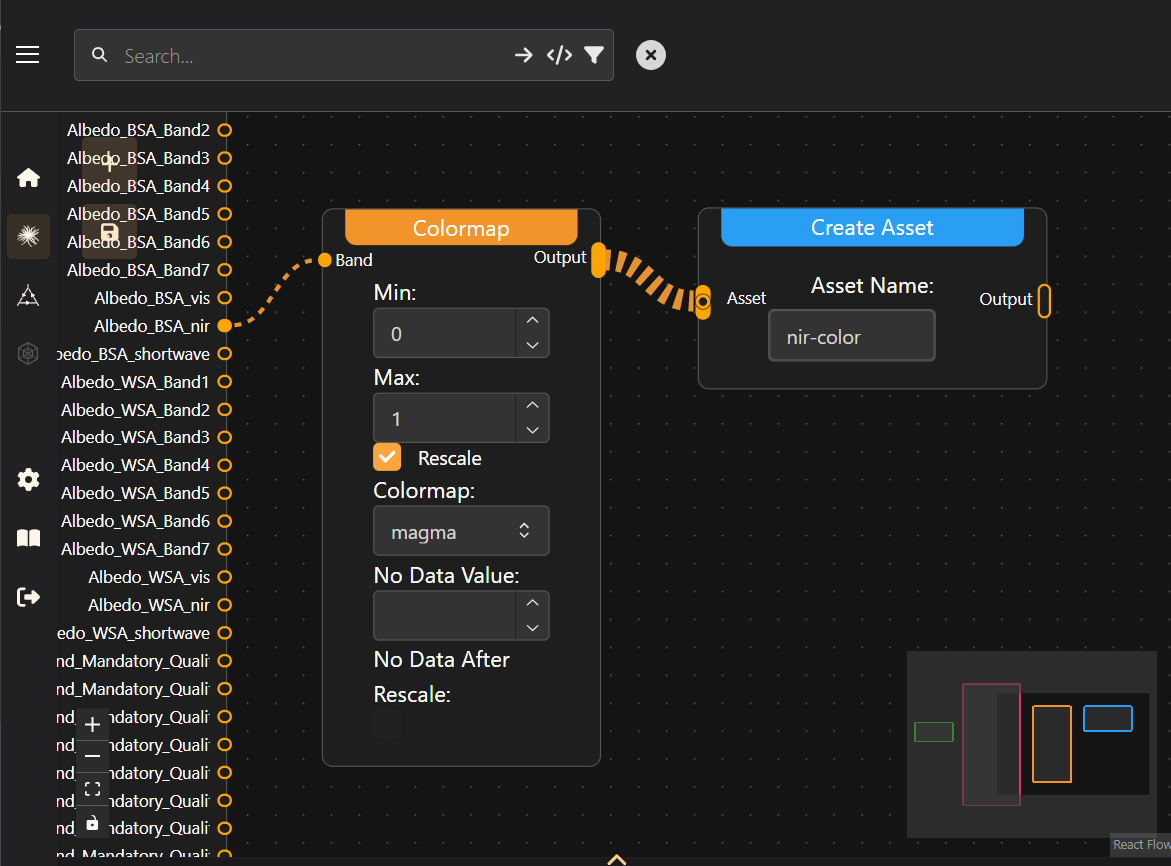1171x866 pixels.
Task: Uncheck the Rescale checkbox
Action: point(387,457)
